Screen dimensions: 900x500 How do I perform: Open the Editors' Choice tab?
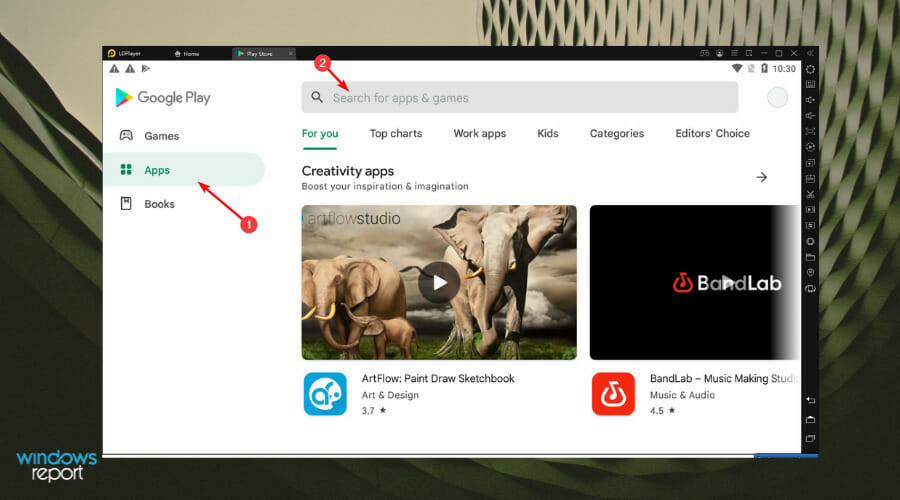tap(712, 133)
